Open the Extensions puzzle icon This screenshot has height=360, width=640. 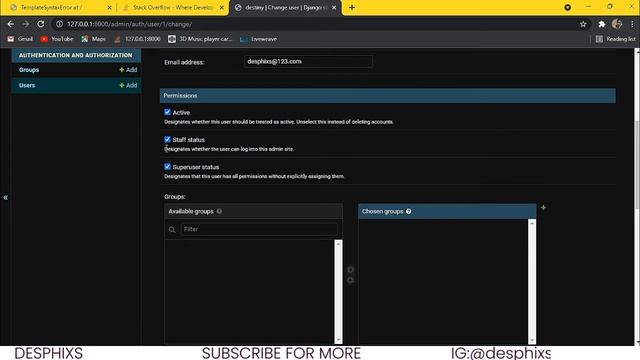coord(602,24)
